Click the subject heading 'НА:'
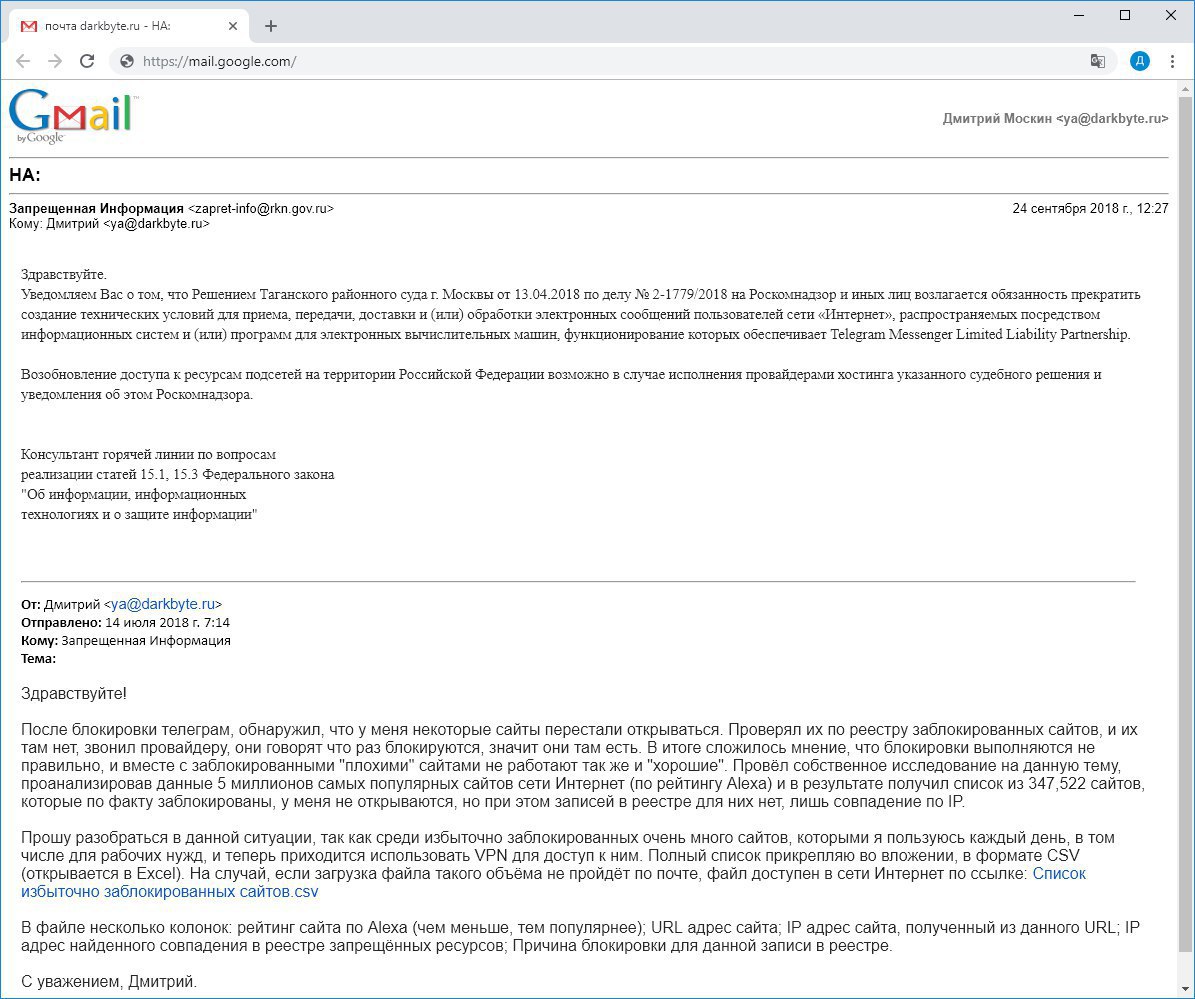The width and height of the screenshot is (1195, 999). click(x=24, y=175)
